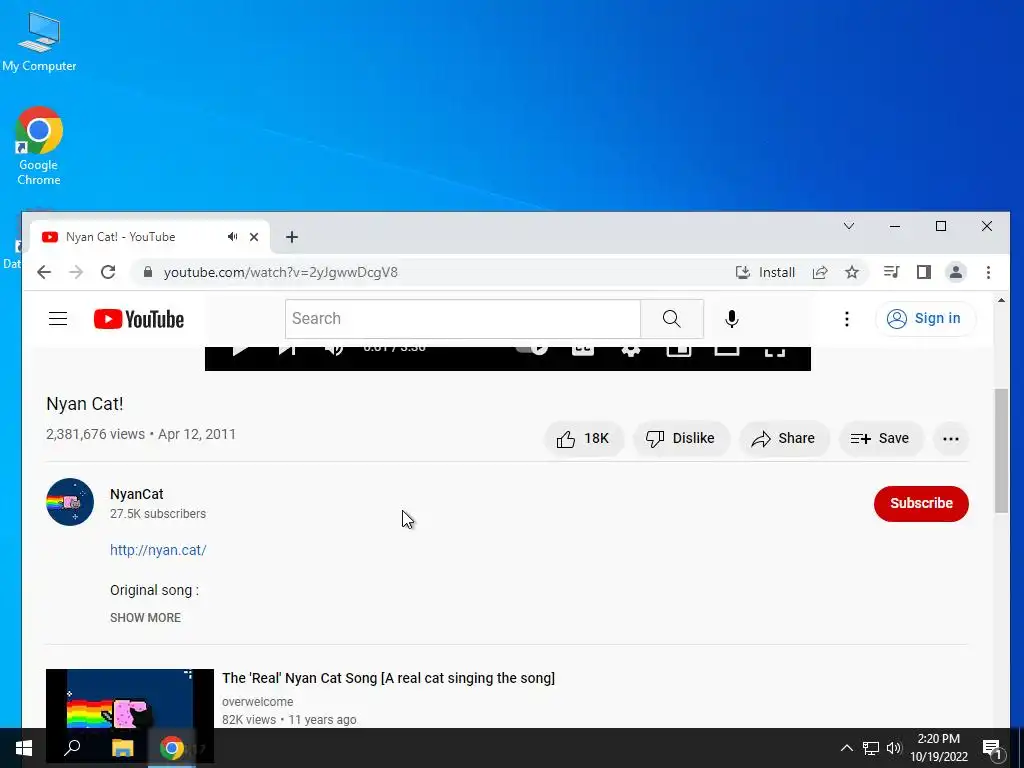The height and width of the screenshot is (768, 1024).
Task: Open the tab search chevron
Action: [x=849, y=226]
